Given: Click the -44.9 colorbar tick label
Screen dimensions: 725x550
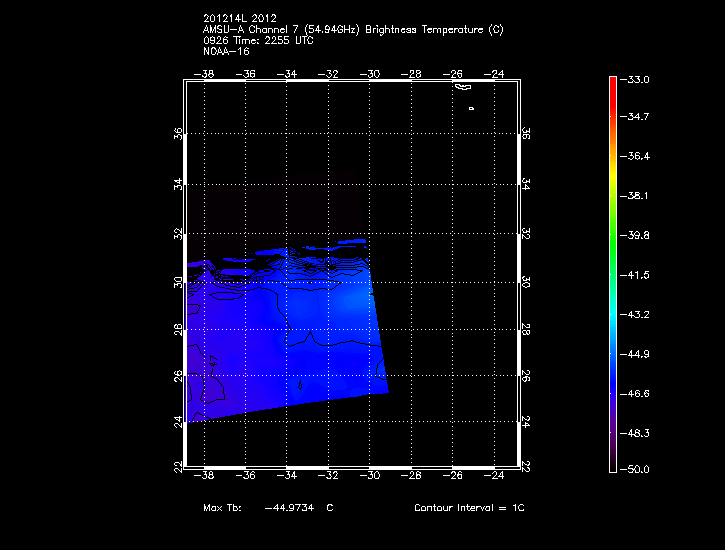Looking at the screenshot, I should (637, 354).
